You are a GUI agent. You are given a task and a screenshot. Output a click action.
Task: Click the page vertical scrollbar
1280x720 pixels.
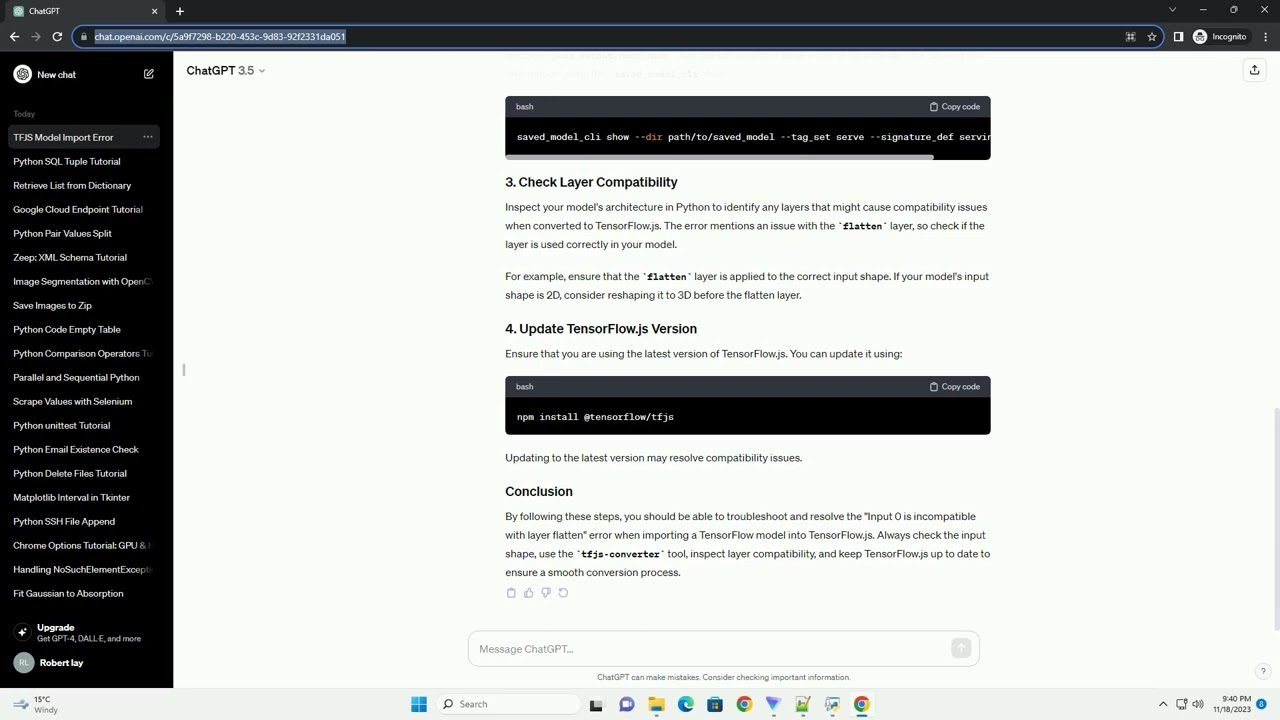tap(1275, 518)
